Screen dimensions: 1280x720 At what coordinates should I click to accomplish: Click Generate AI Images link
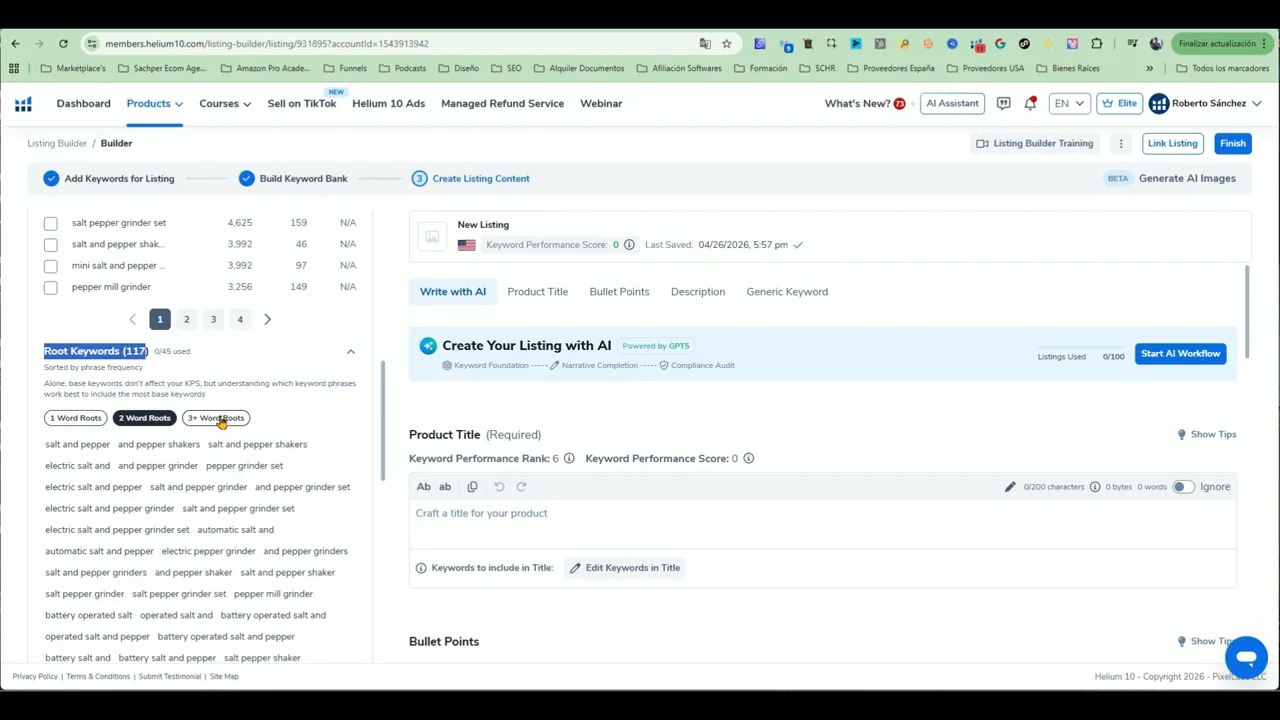tap(1187, 179)
